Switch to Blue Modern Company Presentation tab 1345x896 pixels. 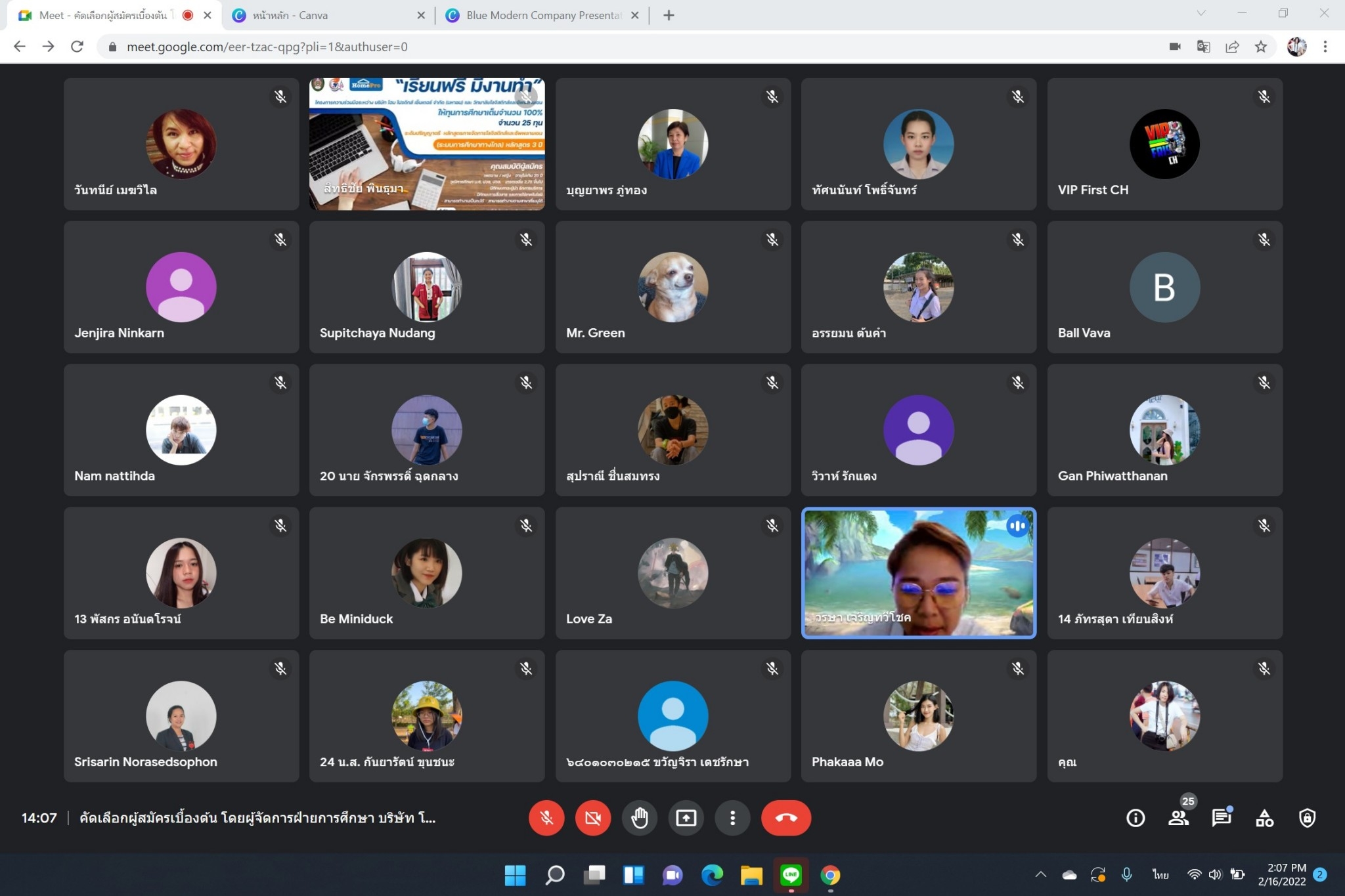click(539, 15)
